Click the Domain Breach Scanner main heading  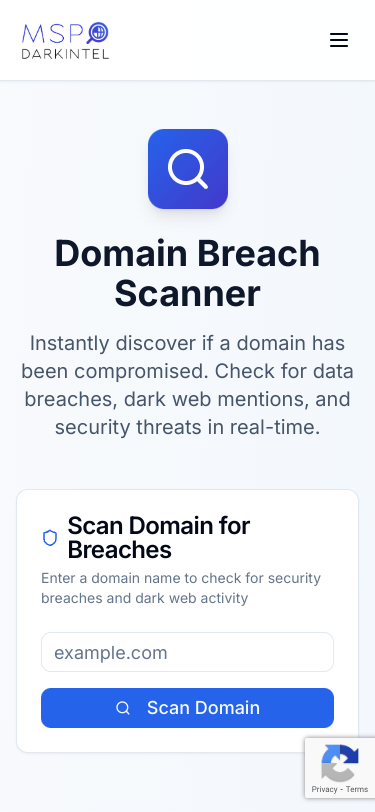coord(188,273)
